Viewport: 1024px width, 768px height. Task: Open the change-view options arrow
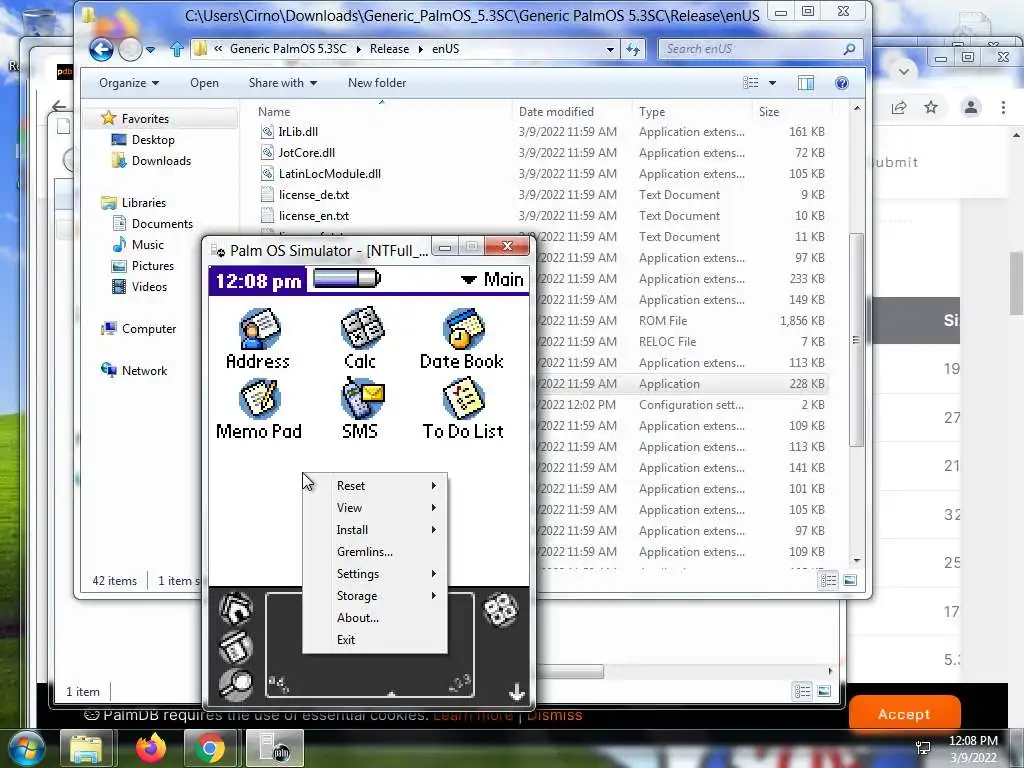point(773,83)
